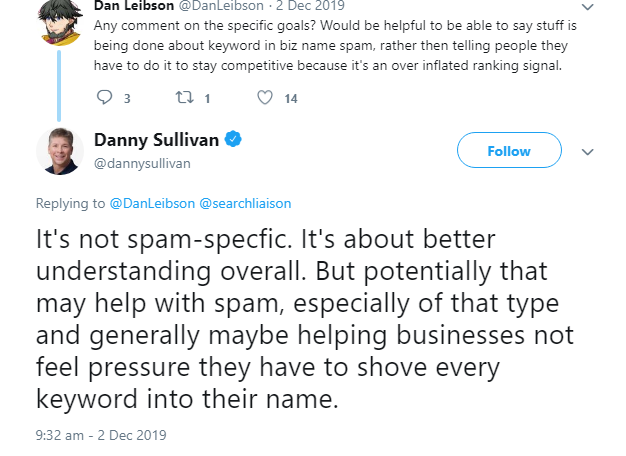
Task: Open the Danny Sullivan display name link
Action: pyautogui.click(x=155, y=140)
